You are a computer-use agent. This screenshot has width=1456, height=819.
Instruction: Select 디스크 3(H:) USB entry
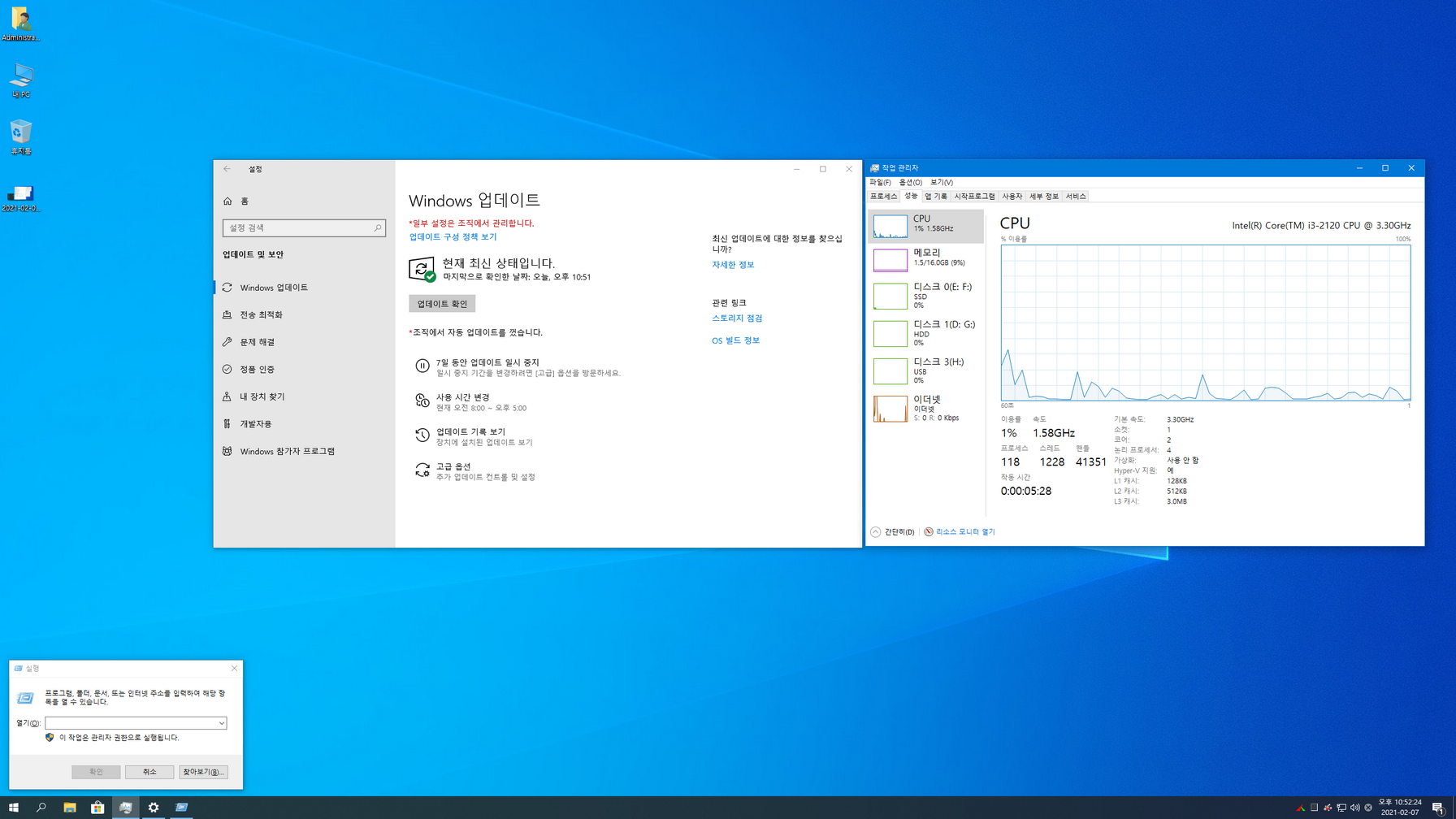tap(925, 370)
